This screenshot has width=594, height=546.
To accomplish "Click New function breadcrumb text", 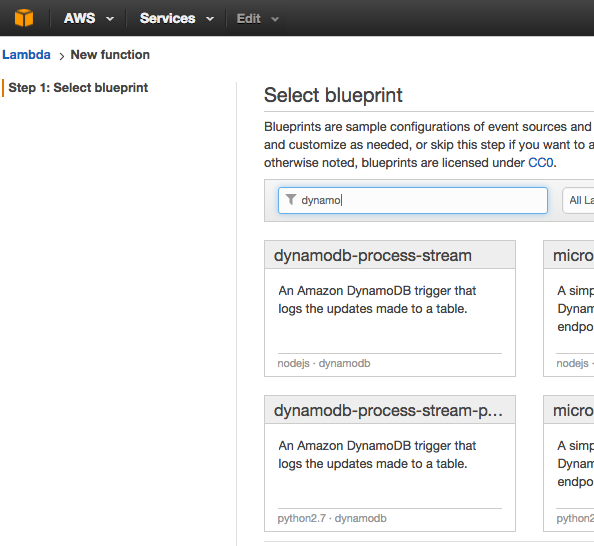I will 110,55.
